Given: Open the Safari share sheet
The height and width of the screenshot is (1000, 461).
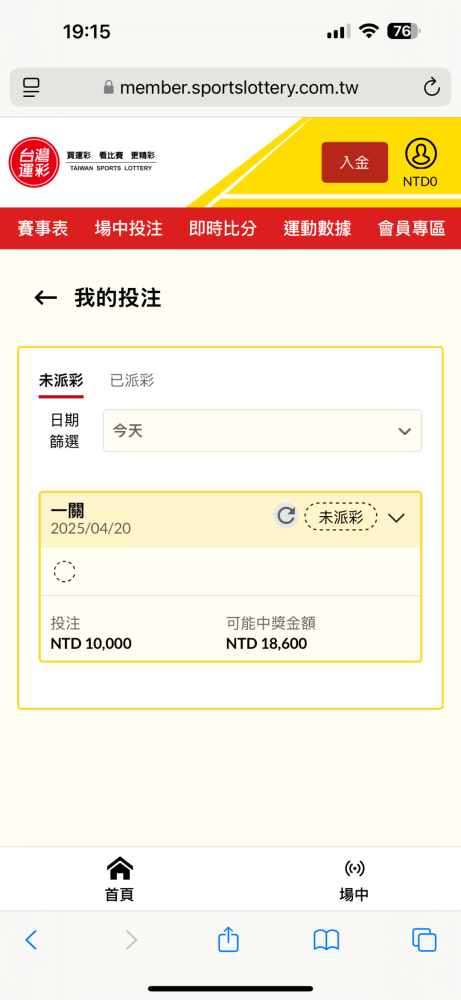Looking at the screenshot, I should click(228, 939).
